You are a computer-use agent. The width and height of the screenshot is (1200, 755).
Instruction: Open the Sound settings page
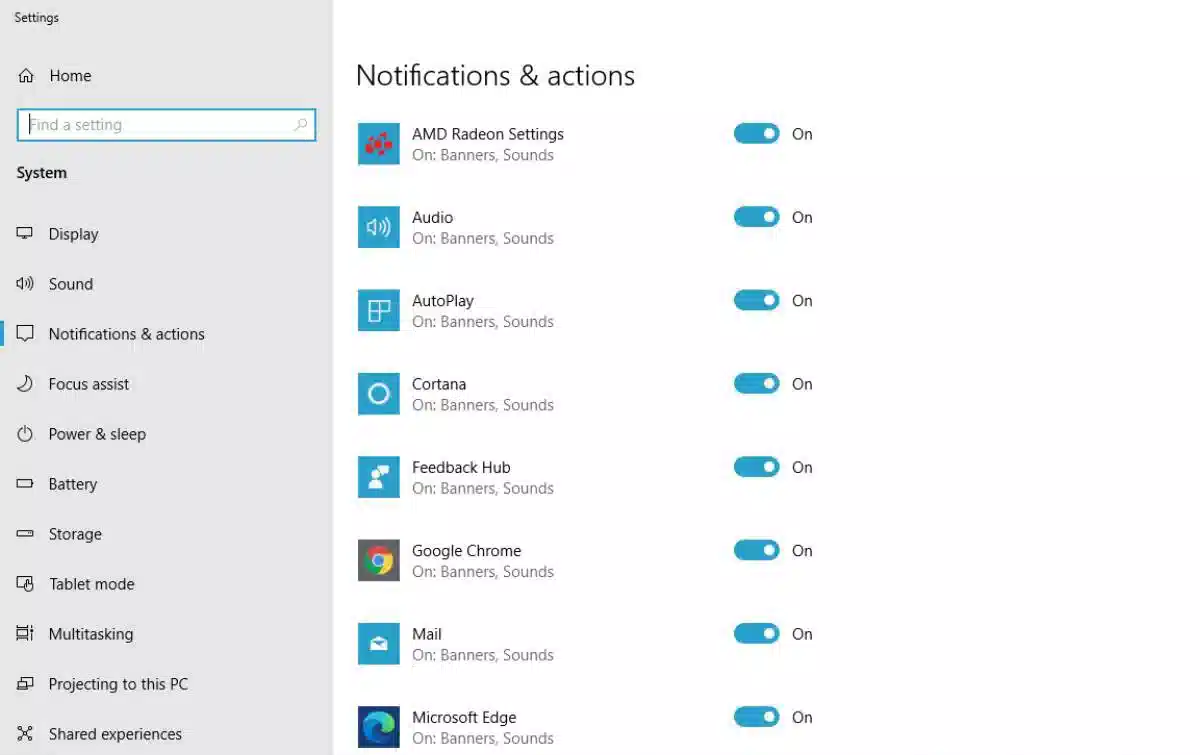pos(71,284)
